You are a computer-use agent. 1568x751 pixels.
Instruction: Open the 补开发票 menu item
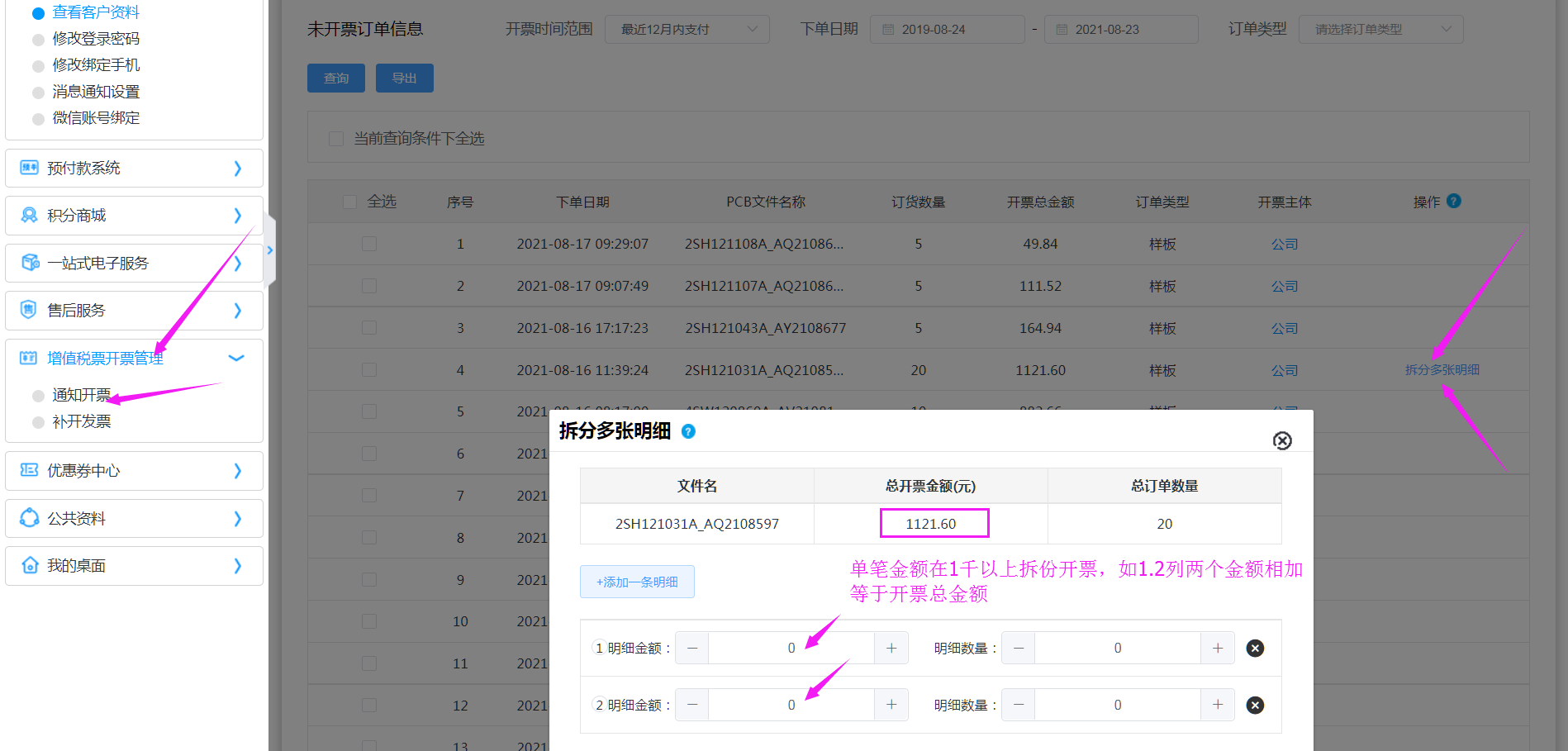click(x=81, y=422)
